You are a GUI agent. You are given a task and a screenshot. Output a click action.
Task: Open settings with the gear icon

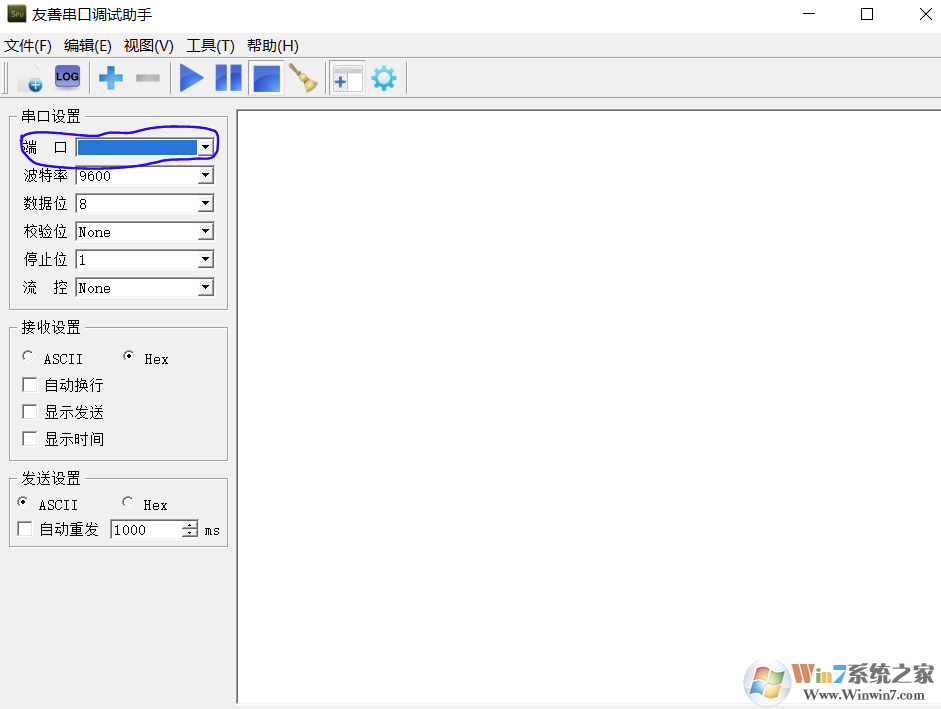coord(384,78)
